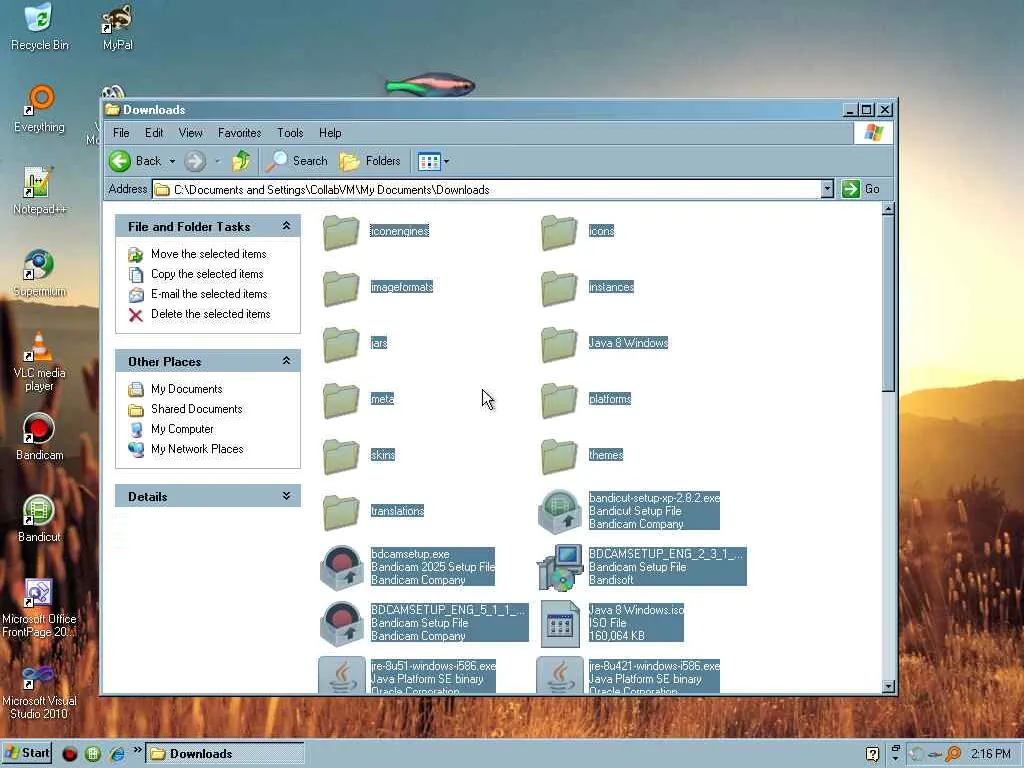Select bandicut-setup-xp-2.8.2.exe file icon
1024x768 pixels.
tap(560, 511)
